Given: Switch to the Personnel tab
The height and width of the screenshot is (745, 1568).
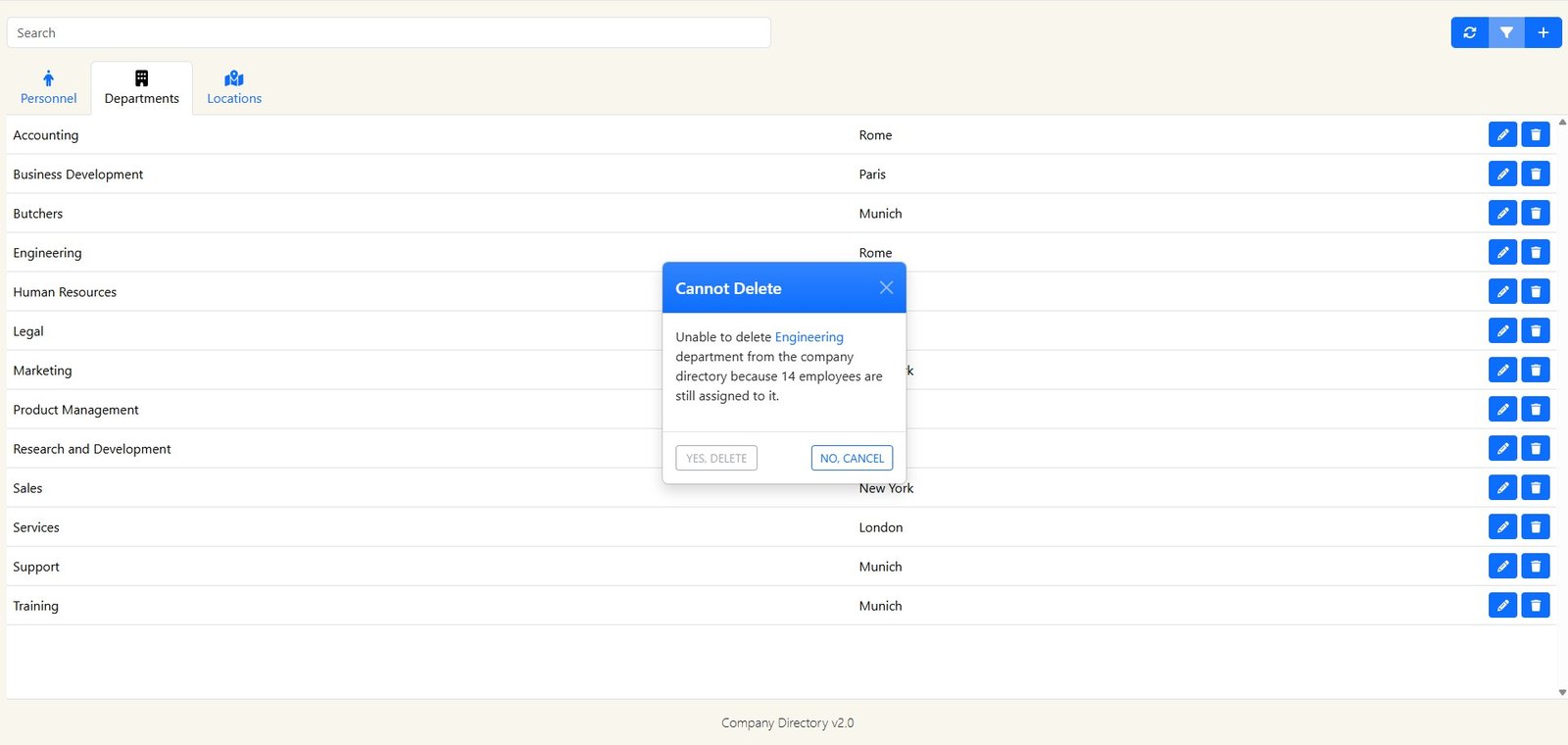Looking at the screenshot, I should [x=48, y=87].
